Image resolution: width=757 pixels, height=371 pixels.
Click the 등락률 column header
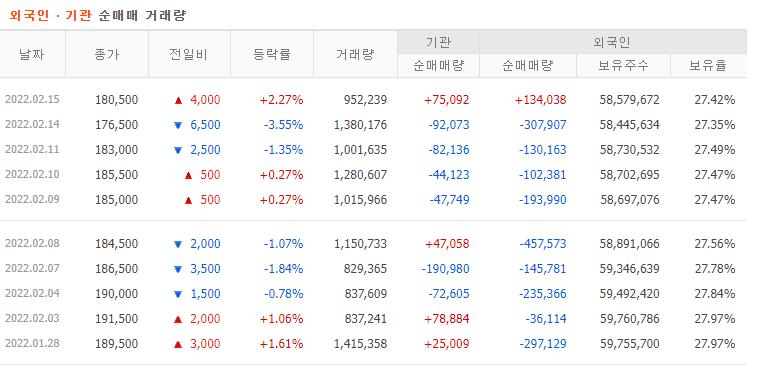tap(272, 55)
